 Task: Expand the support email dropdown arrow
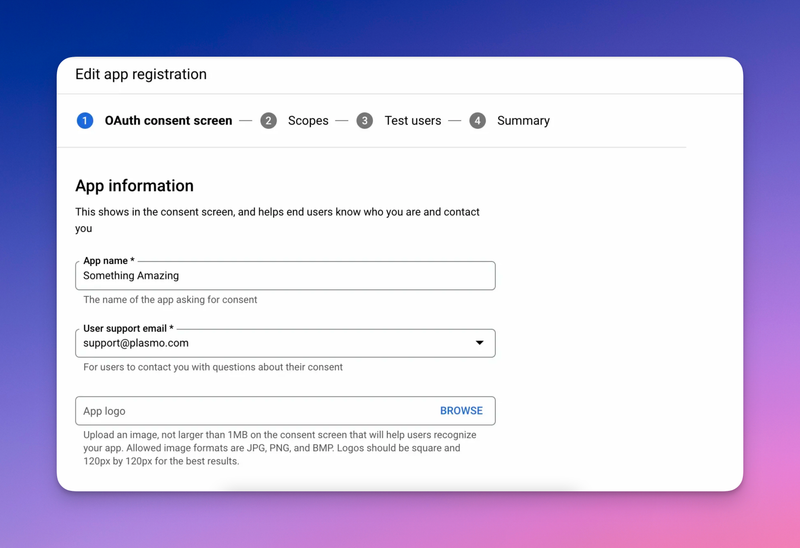(x=480, y=342)
